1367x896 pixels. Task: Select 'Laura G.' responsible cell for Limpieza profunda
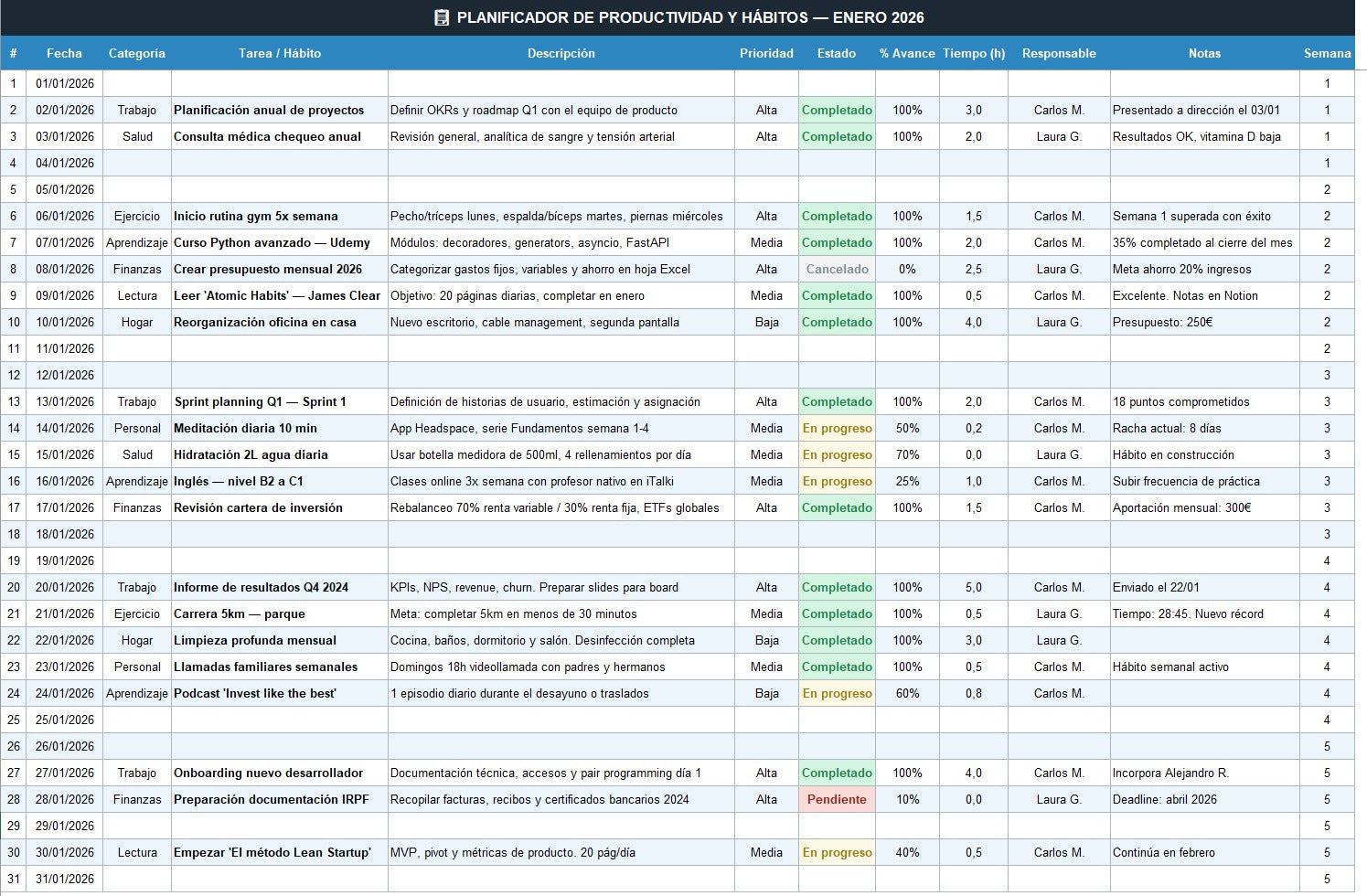point(1059,640)
